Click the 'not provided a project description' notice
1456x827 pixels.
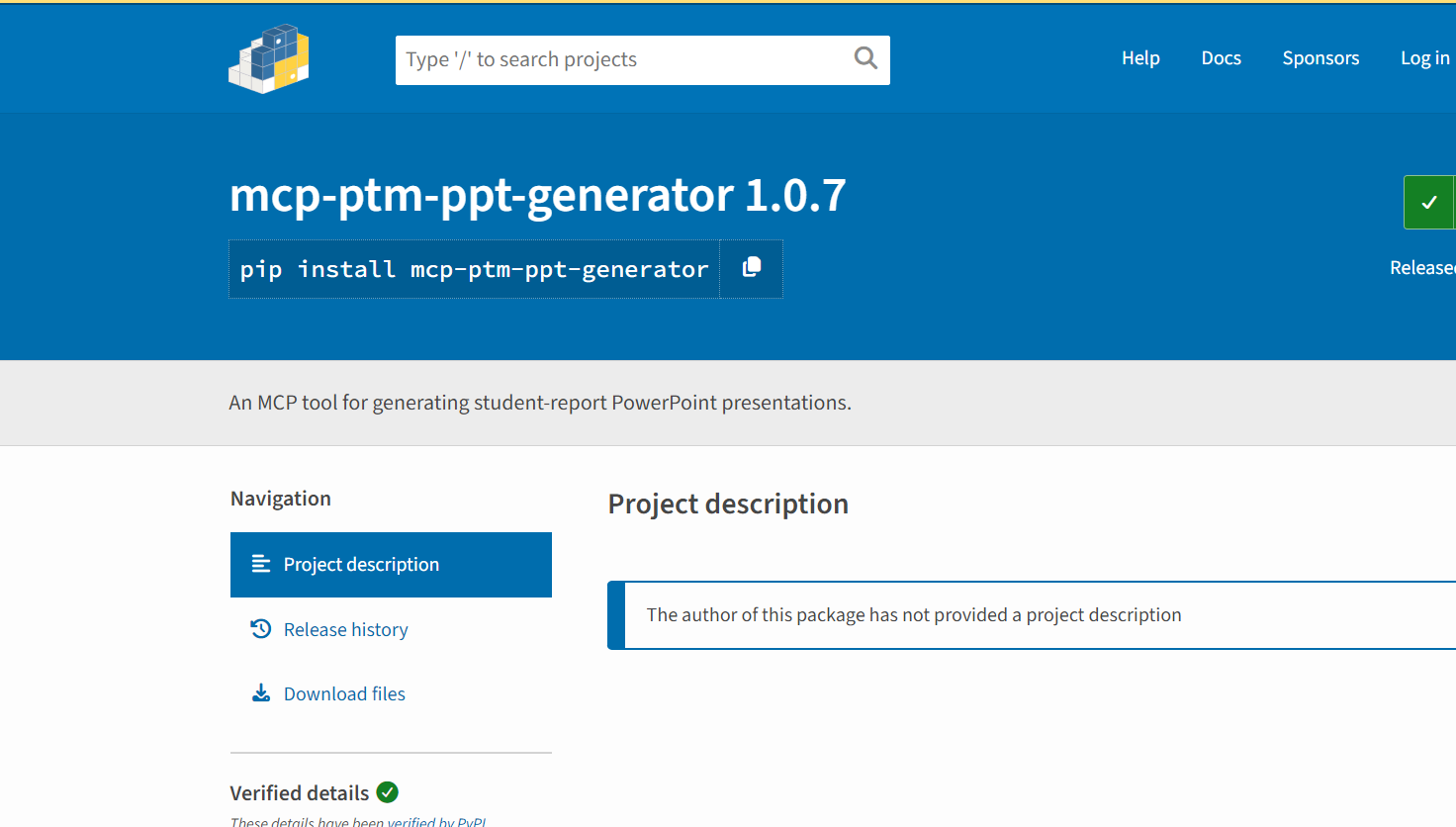click(x=914, y=615)
